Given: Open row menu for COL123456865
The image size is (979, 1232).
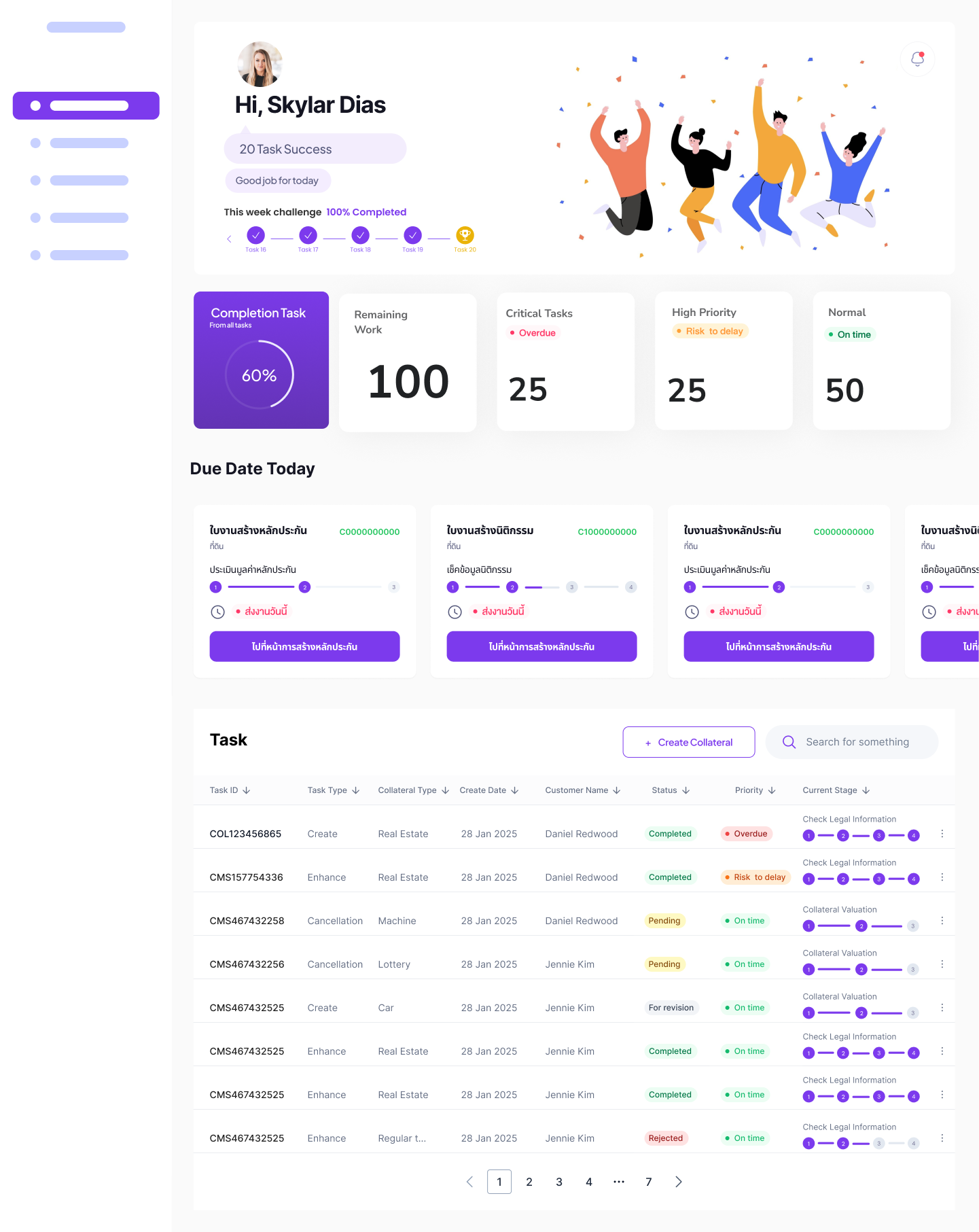Looking at the screenshot, I should (x=942, y=834).
